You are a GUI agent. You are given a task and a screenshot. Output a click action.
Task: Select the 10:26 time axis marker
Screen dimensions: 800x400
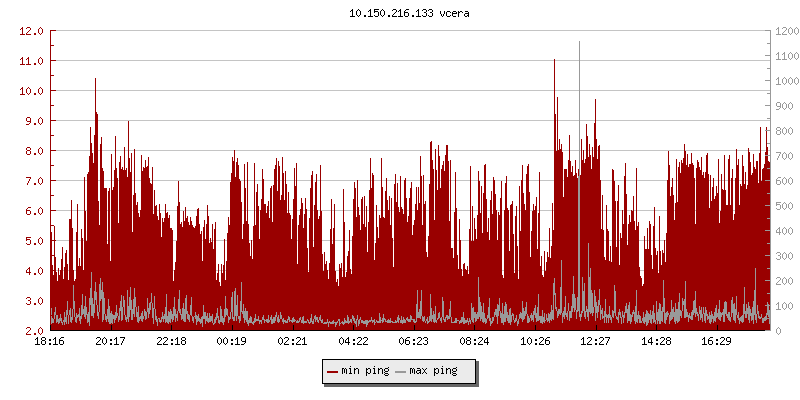click(x=535, y=341)
